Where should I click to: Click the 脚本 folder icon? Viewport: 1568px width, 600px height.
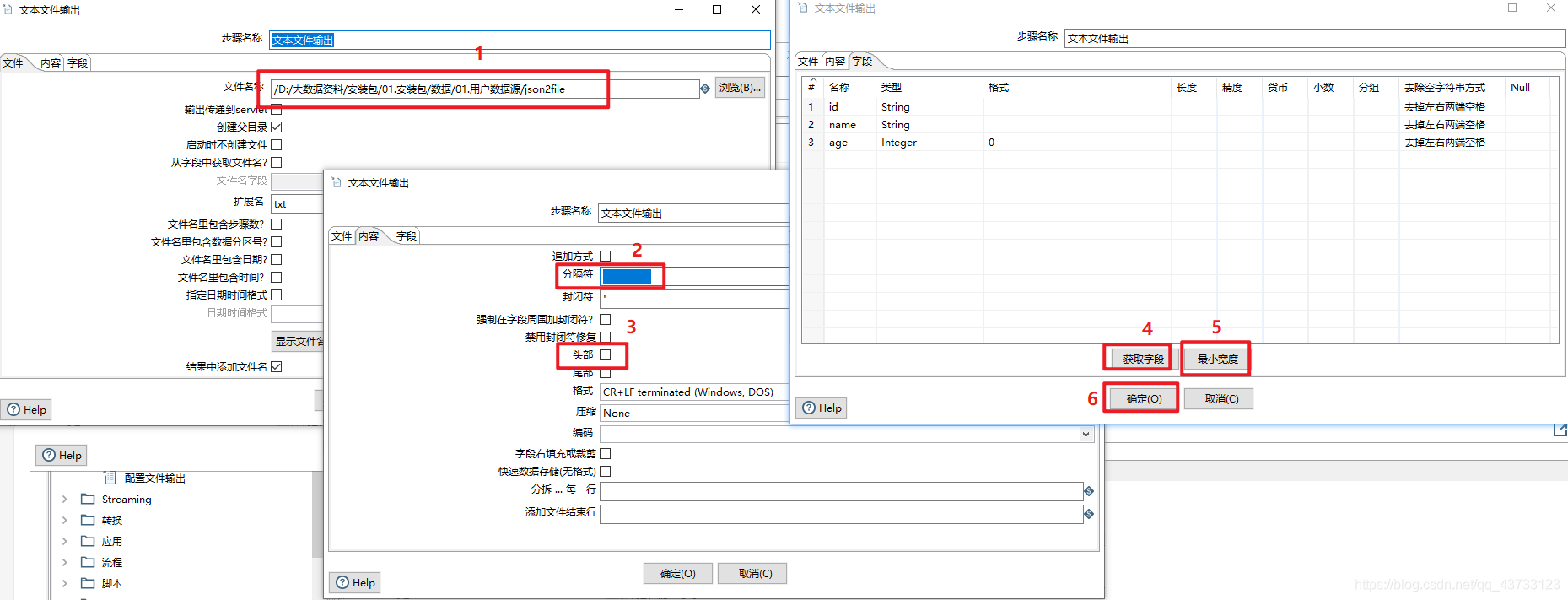coord(88,583)
